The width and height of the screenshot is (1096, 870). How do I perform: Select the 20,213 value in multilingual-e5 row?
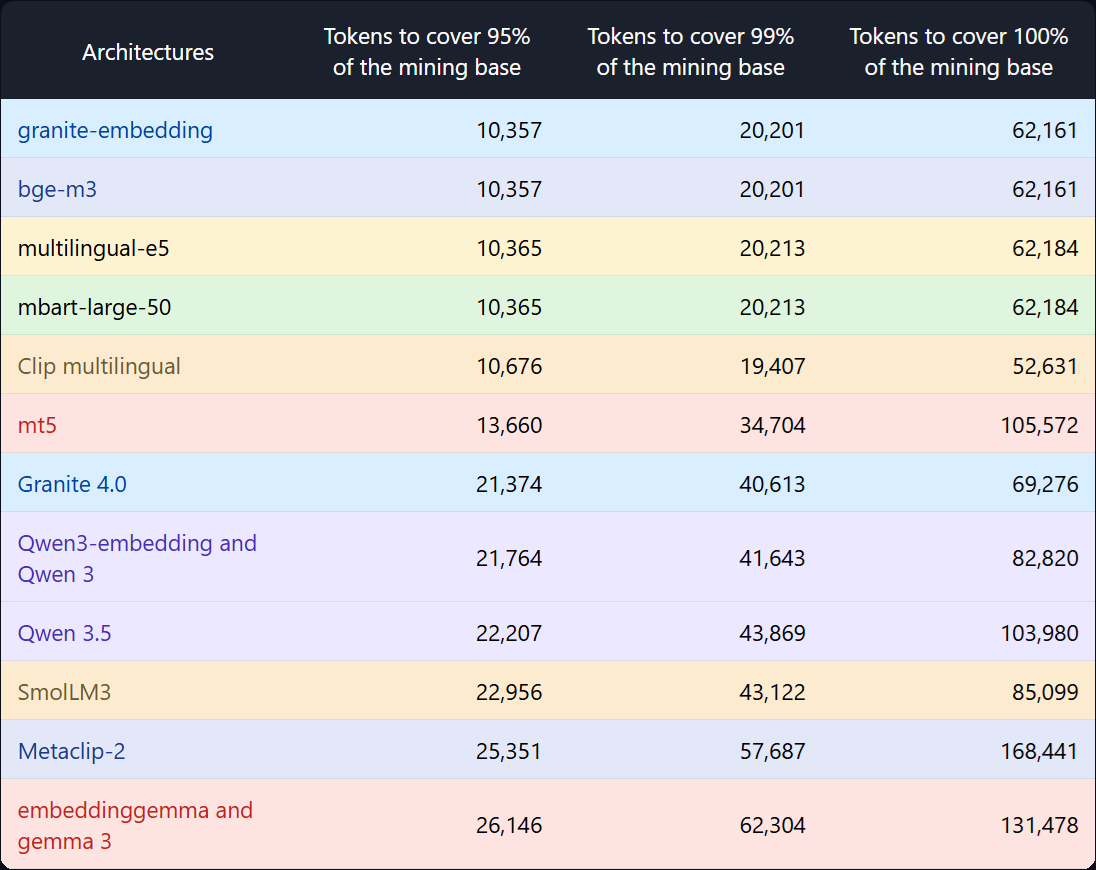click(772, 249)
